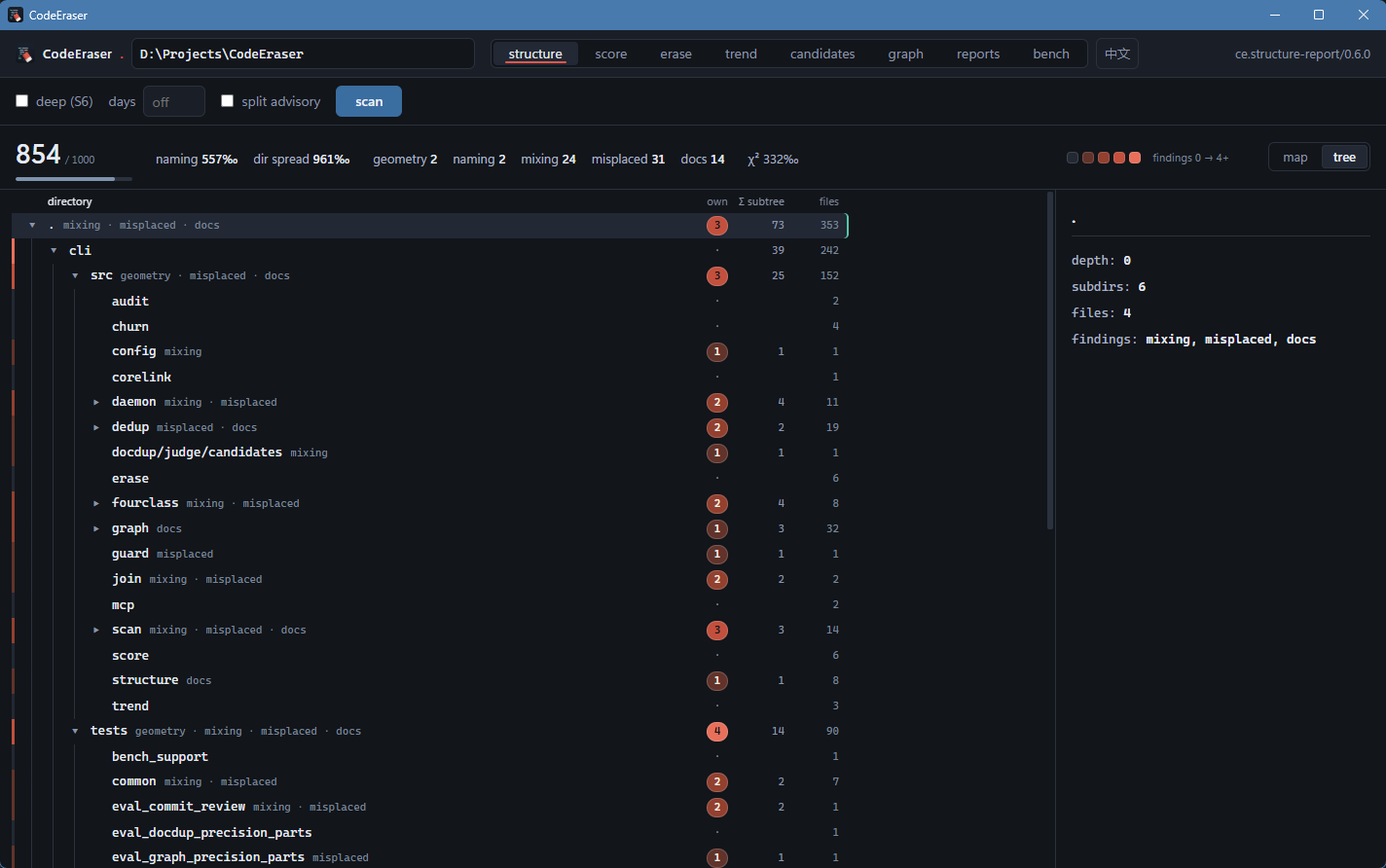
Task: Click the CodeEraser logo icon in the toolbar
Action: point(25,54)
